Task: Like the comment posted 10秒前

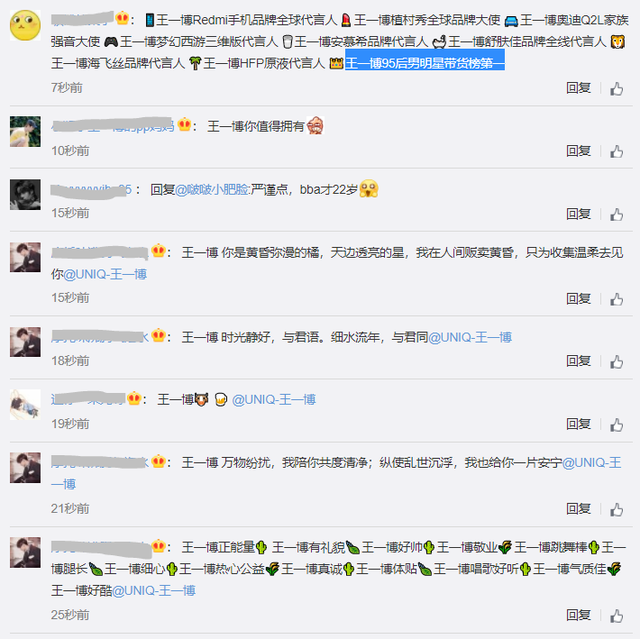Action: click(616, 151)
